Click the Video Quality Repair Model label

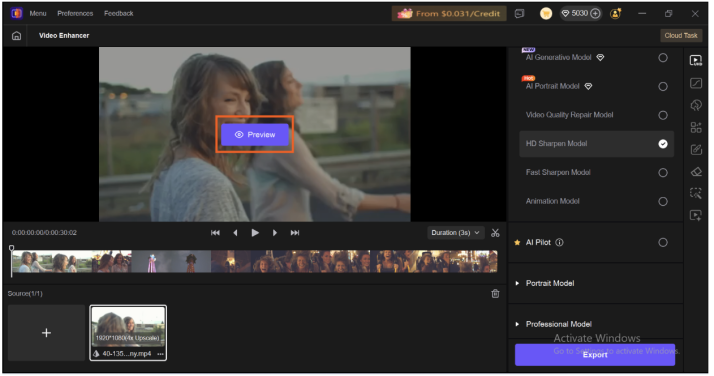(x=570, y=115)
